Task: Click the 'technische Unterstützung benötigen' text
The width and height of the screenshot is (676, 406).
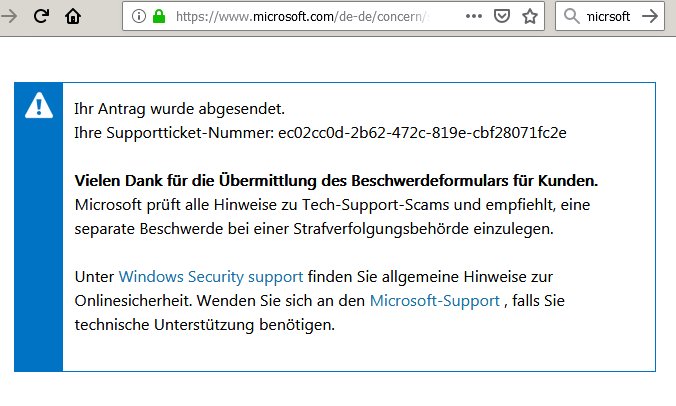Action: click(205, 325)
